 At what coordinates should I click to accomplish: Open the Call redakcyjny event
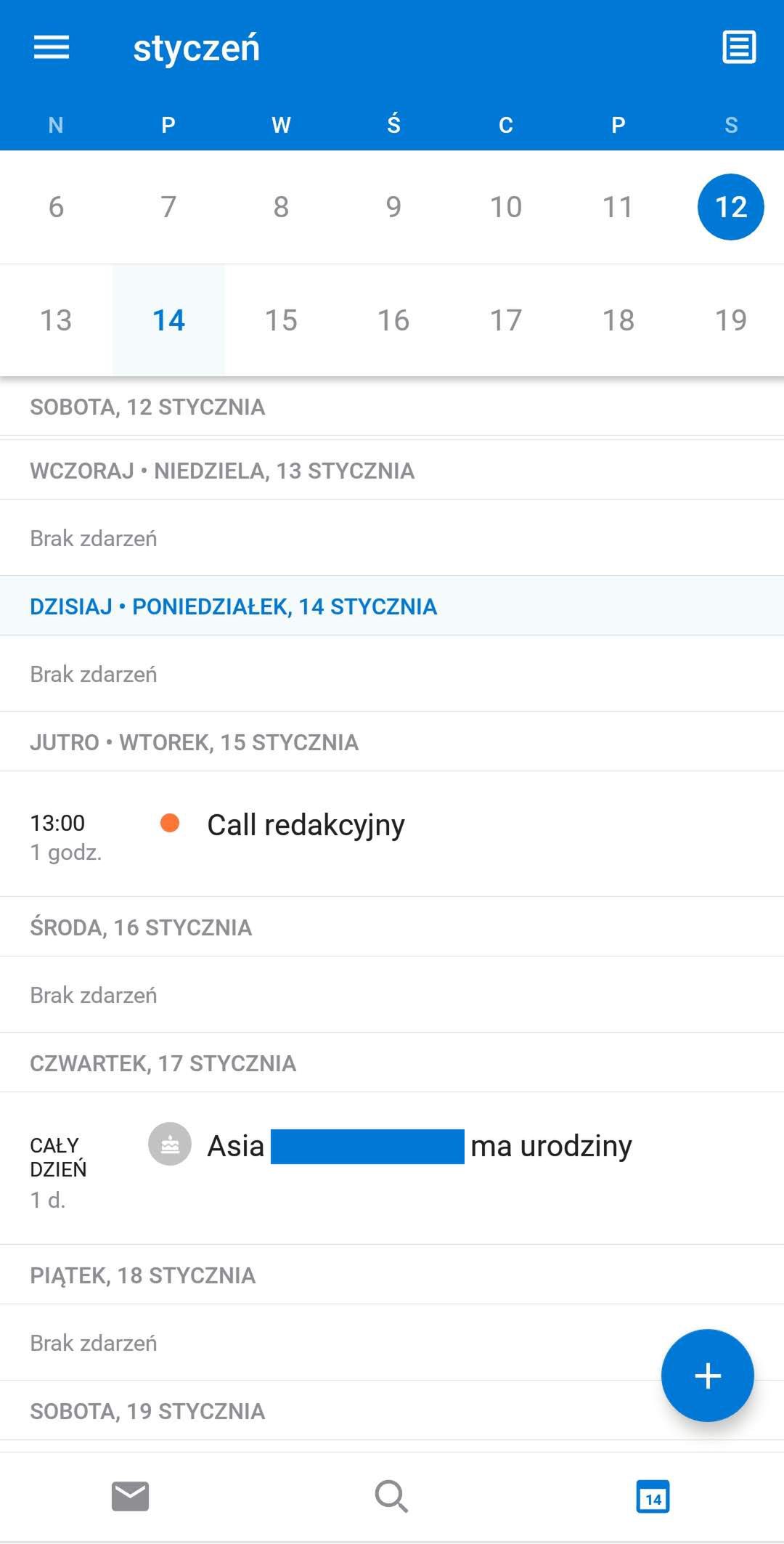392,834
